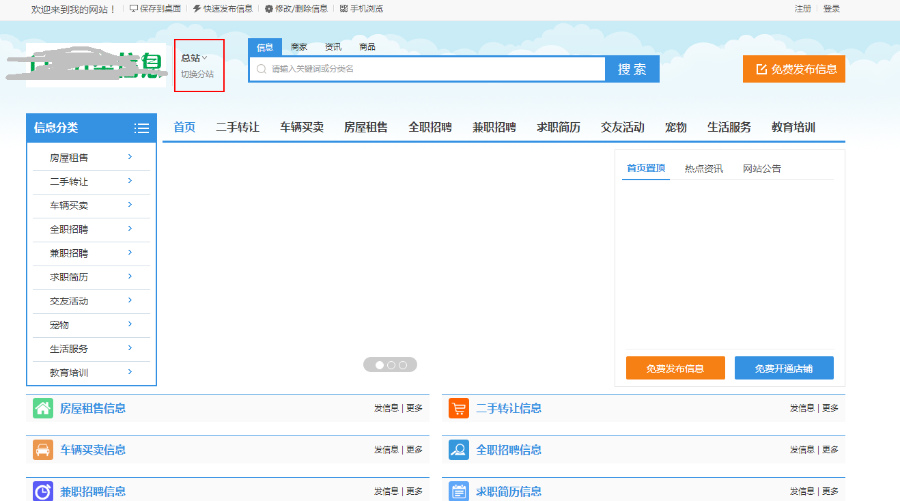Select the 商家 search tab

[299, 47]
